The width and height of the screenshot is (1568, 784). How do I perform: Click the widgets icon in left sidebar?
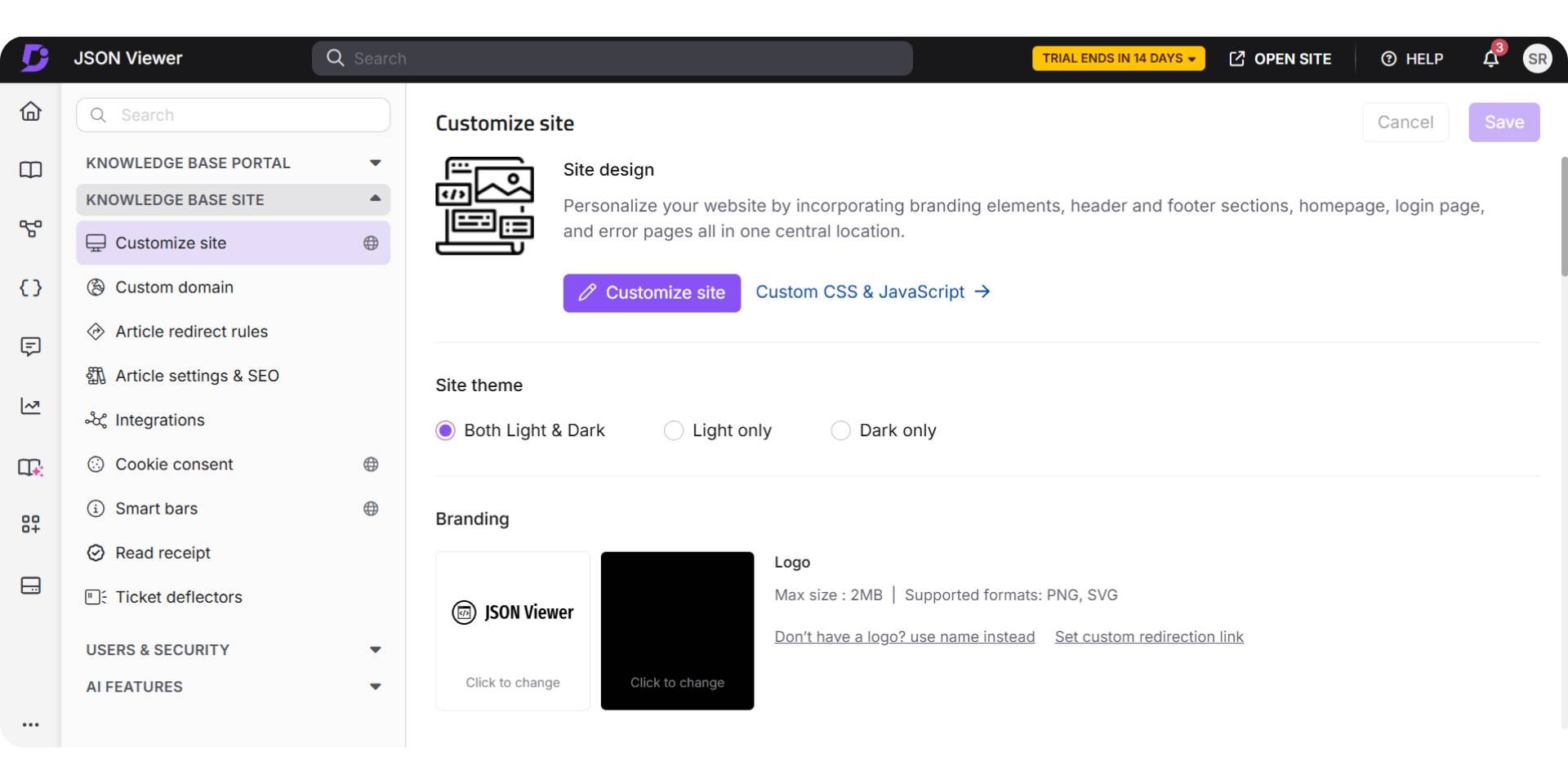click(30, 524)
